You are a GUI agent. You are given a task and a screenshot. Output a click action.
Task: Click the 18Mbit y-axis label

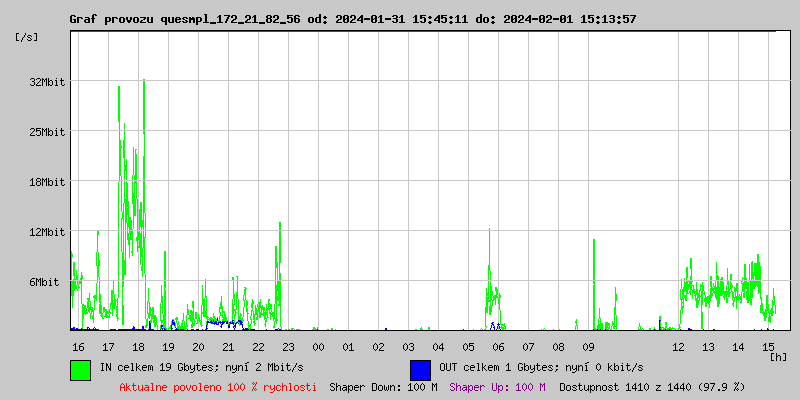tap(47, 182)
